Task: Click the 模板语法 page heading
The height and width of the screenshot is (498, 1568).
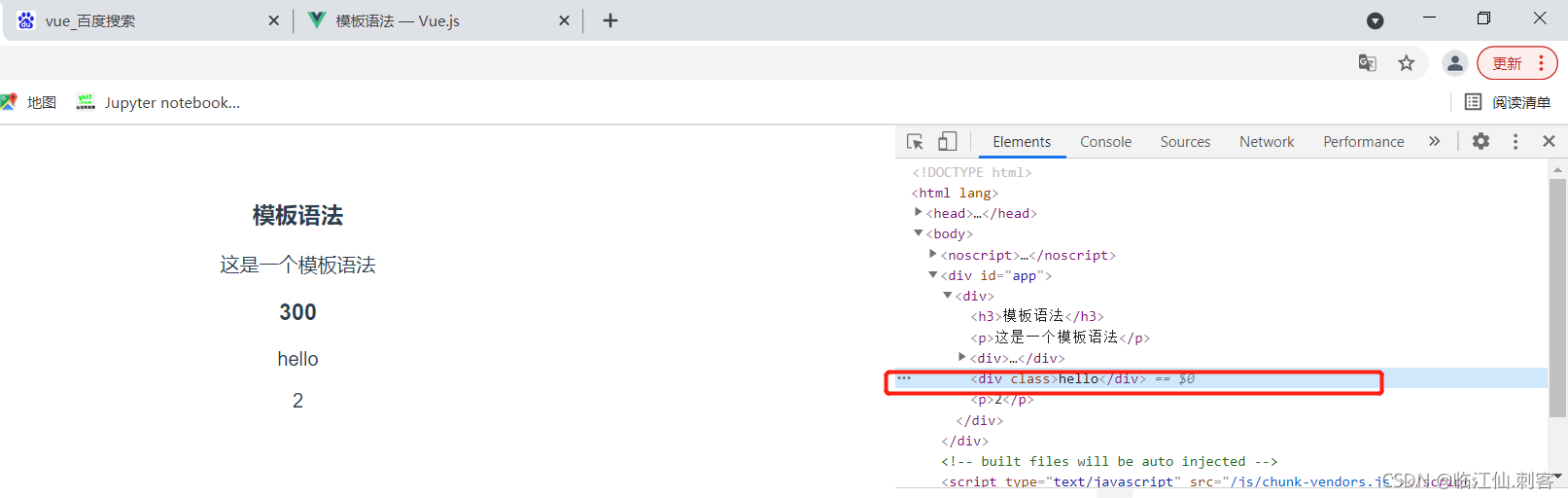Action: (297, 216)
